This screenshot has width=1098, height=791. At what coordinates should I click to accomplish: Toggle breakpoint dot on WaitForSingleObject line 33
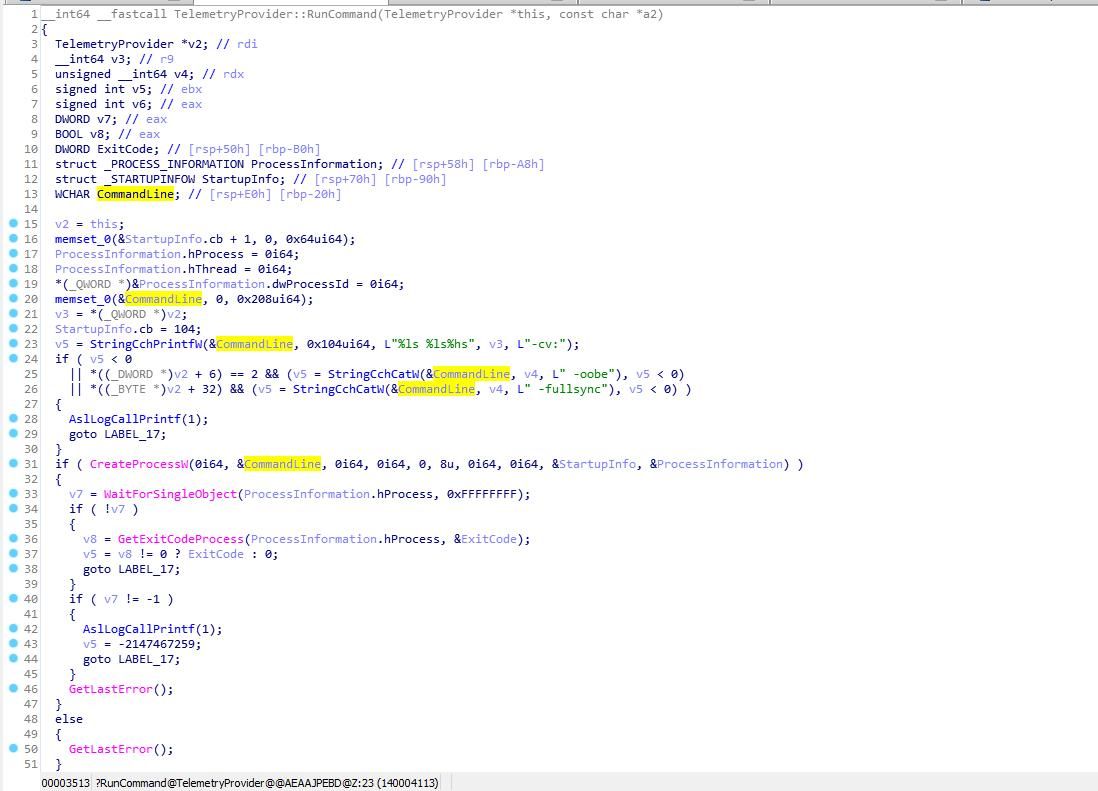point(13,493)
